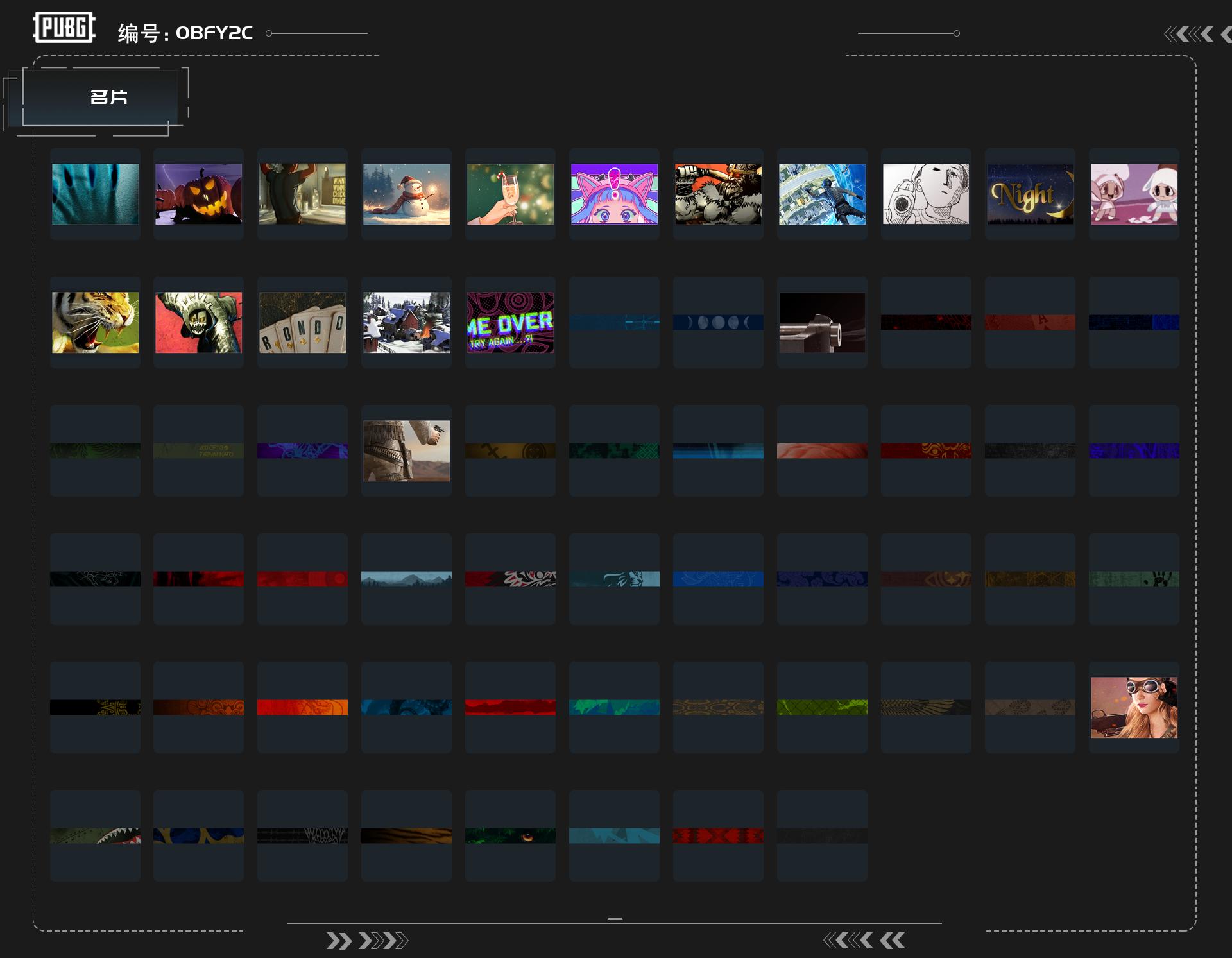Image resolution: width=1232 pixels, height=958 pixels.
Task: Open the Halloween pumpkin namecard
Action: tap(198, 194)
